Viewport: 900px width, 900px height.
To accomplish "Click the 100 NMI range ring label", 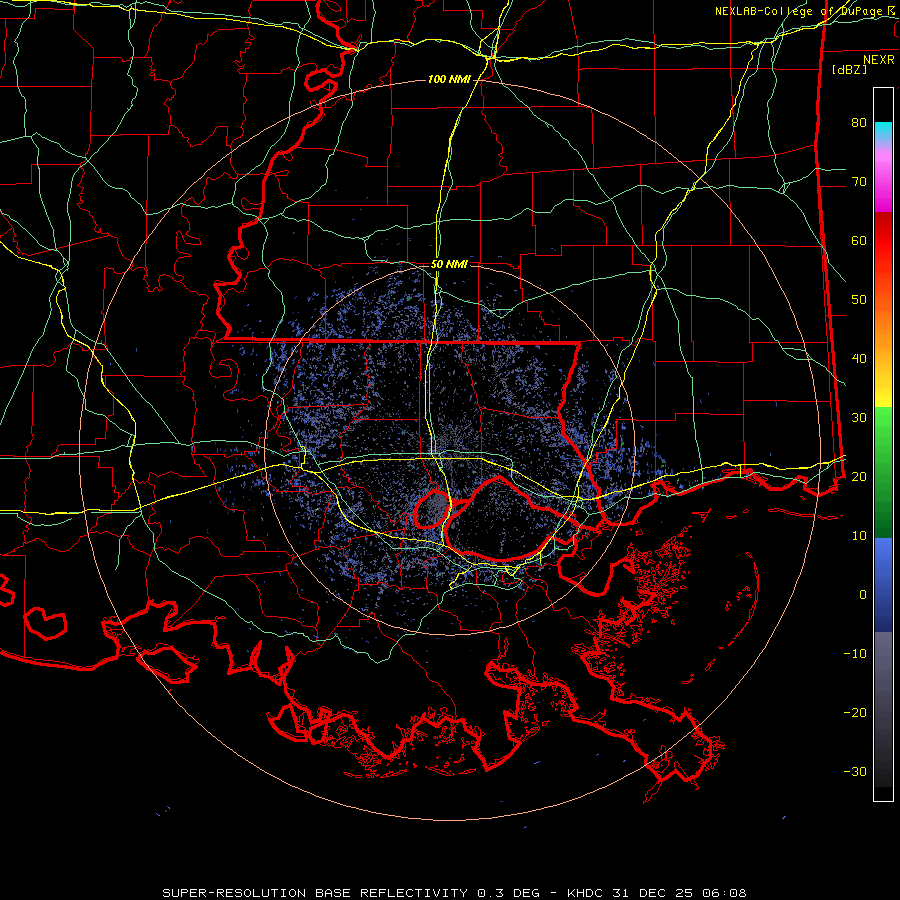I will pyautogui.click(x=449, y=79).
